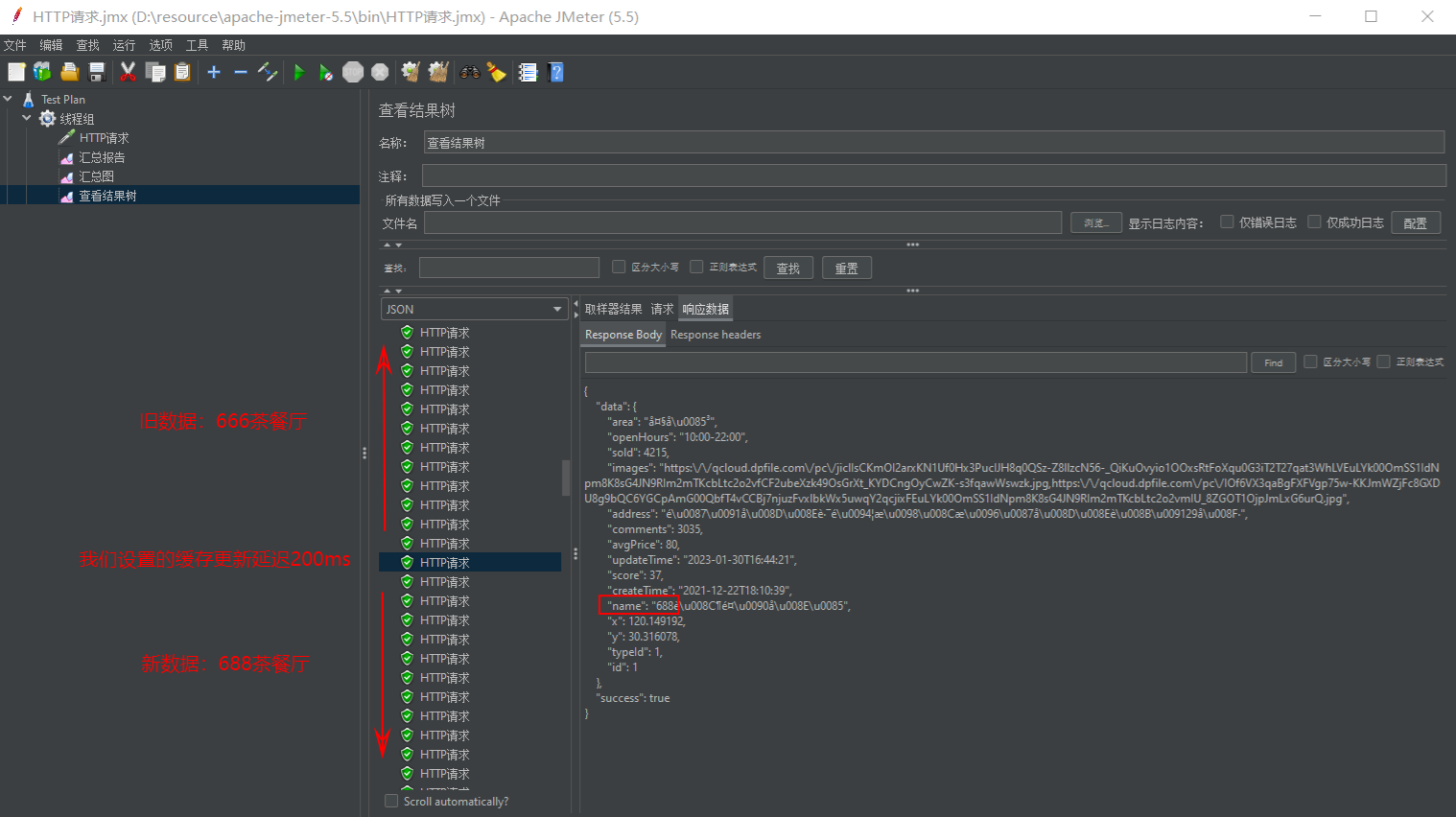Enable Scroll automatically checkbox
Screen dimensions: 1456x817
391,801
